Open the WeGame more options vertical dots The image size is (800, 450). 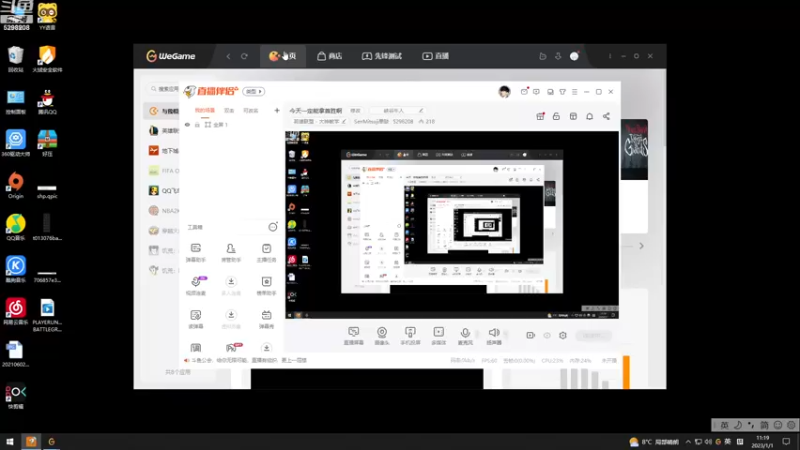[610, 56]
